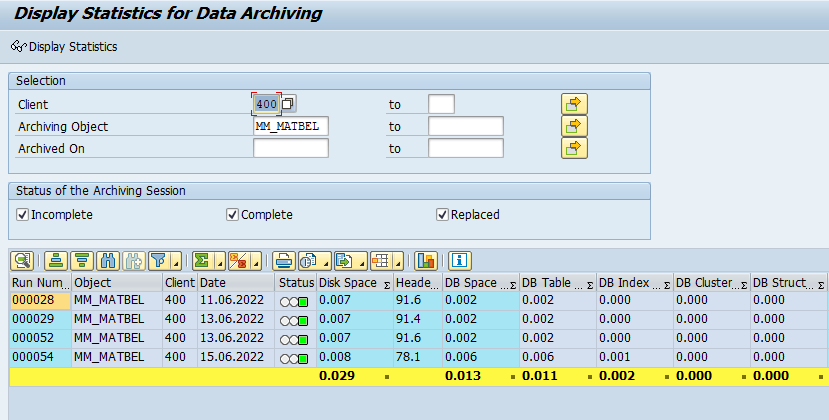
Task: Open the Find binoculars tool
Action: point(108,261)
